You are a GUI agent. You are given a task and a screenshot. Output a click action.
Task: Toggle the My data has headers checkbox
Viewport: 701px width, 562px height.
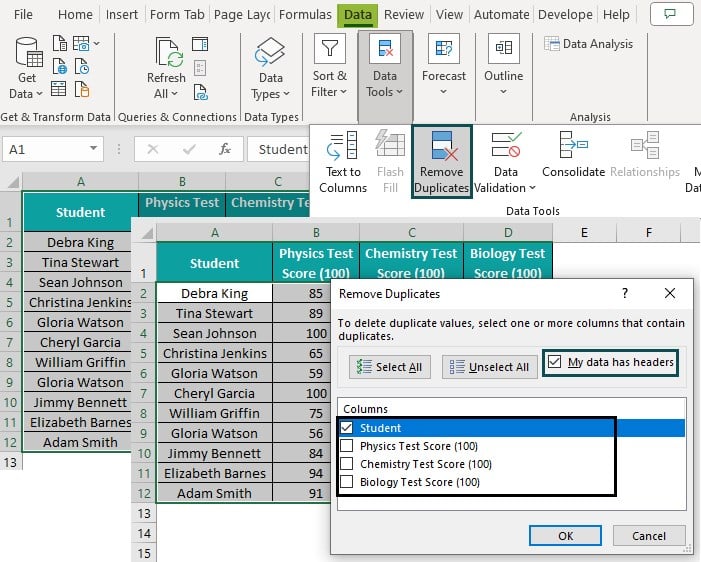[554, 362]
